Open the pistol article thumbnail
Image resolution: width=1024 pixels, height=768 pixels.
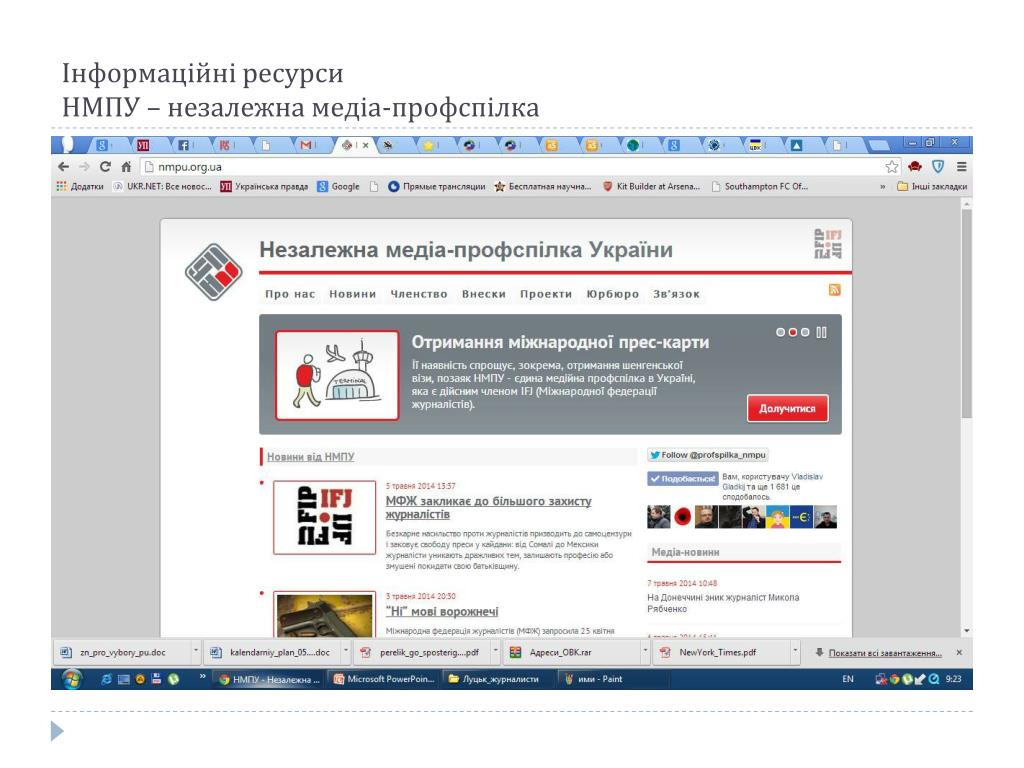[325, 615]
